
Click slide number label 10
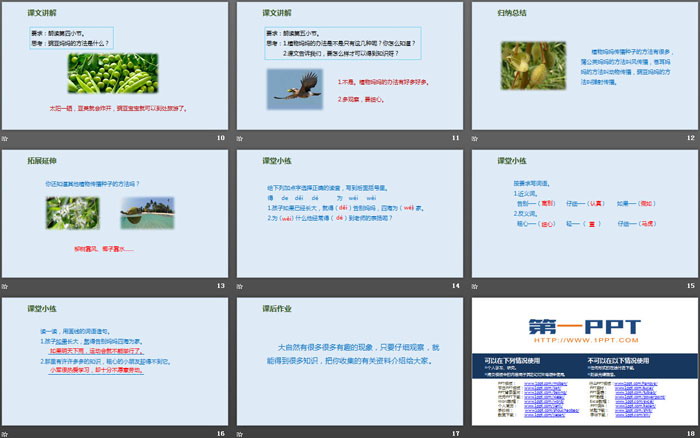pos(221,138)
